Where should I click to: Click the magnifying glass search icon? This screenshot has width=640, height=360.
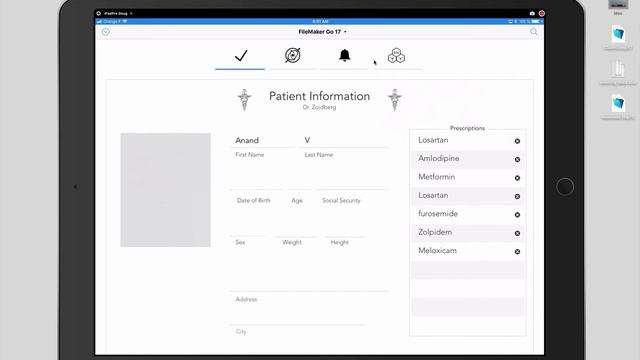(533, 32)
